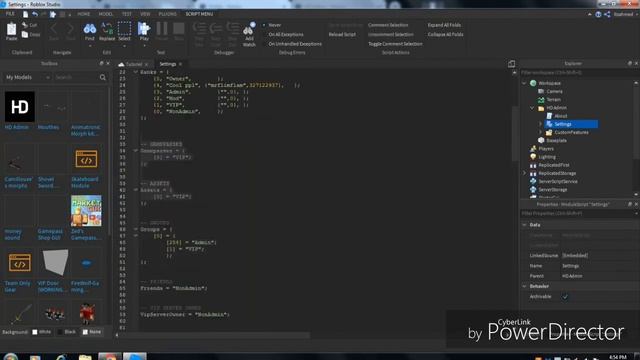Click Expand All Folds button

tap(444, 25)
